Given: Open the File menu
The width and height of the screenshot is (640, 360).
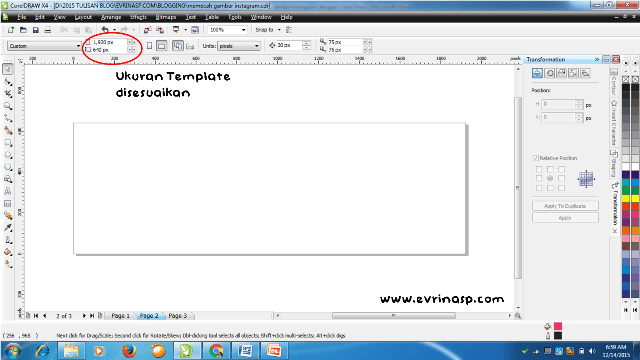Looking at the screenshot, I should (22, 17).
